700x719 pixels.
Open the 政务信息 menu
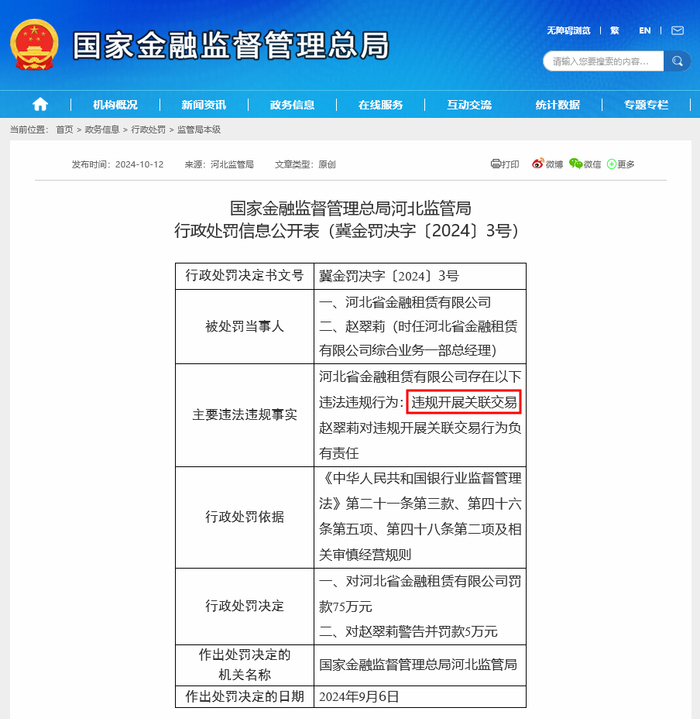[292, 105]
